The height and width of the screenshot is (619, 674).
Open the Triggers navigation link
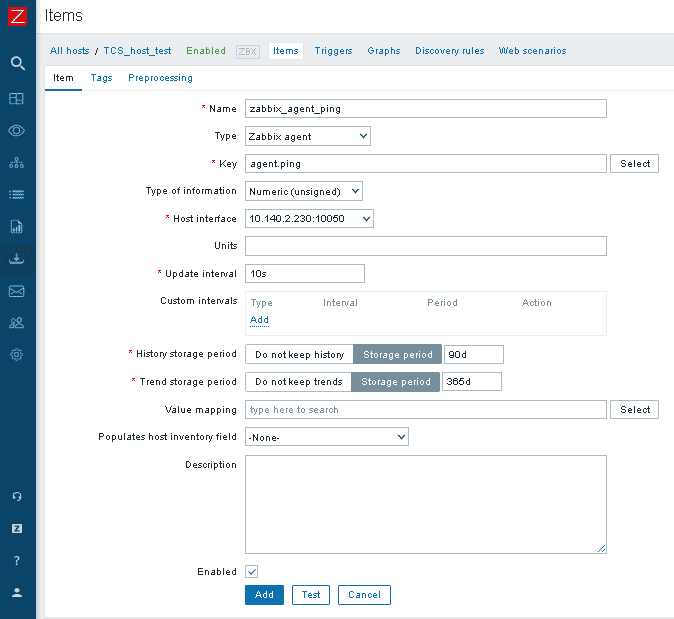(334, 51)
